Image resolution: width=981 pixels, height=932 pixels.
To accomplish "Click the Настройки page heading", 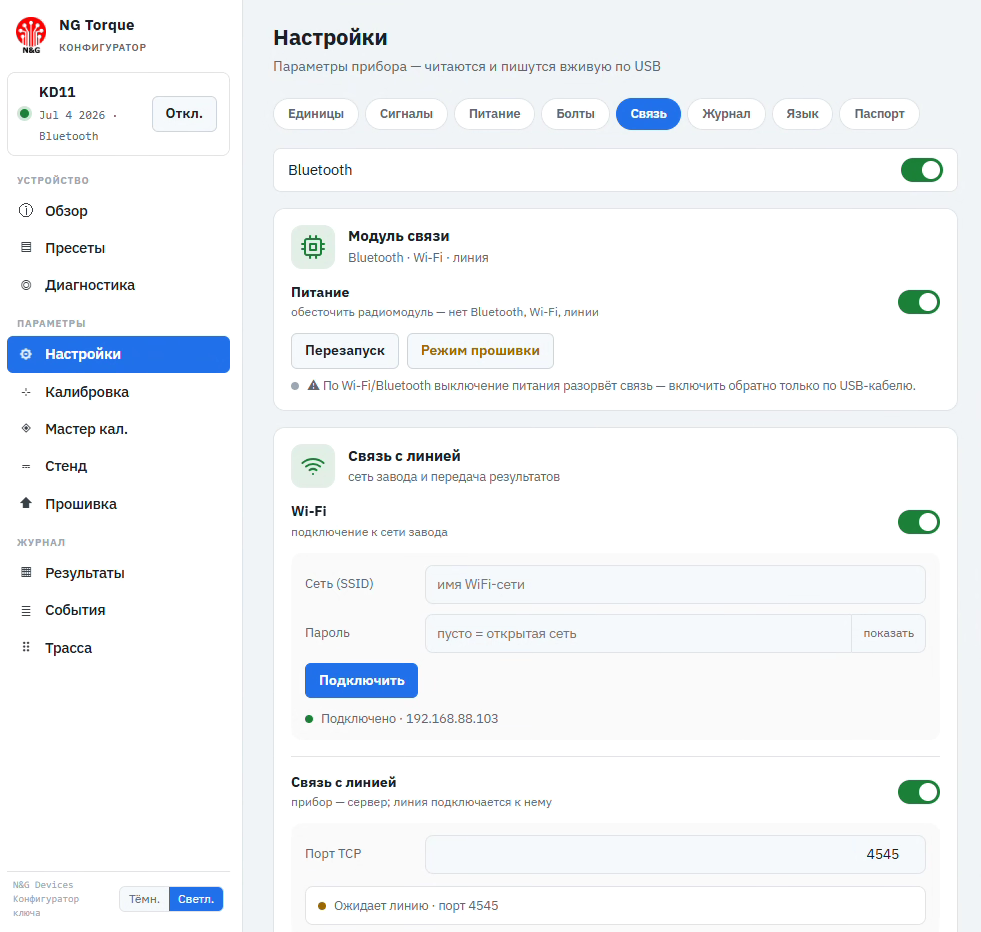I will (330, 38).
